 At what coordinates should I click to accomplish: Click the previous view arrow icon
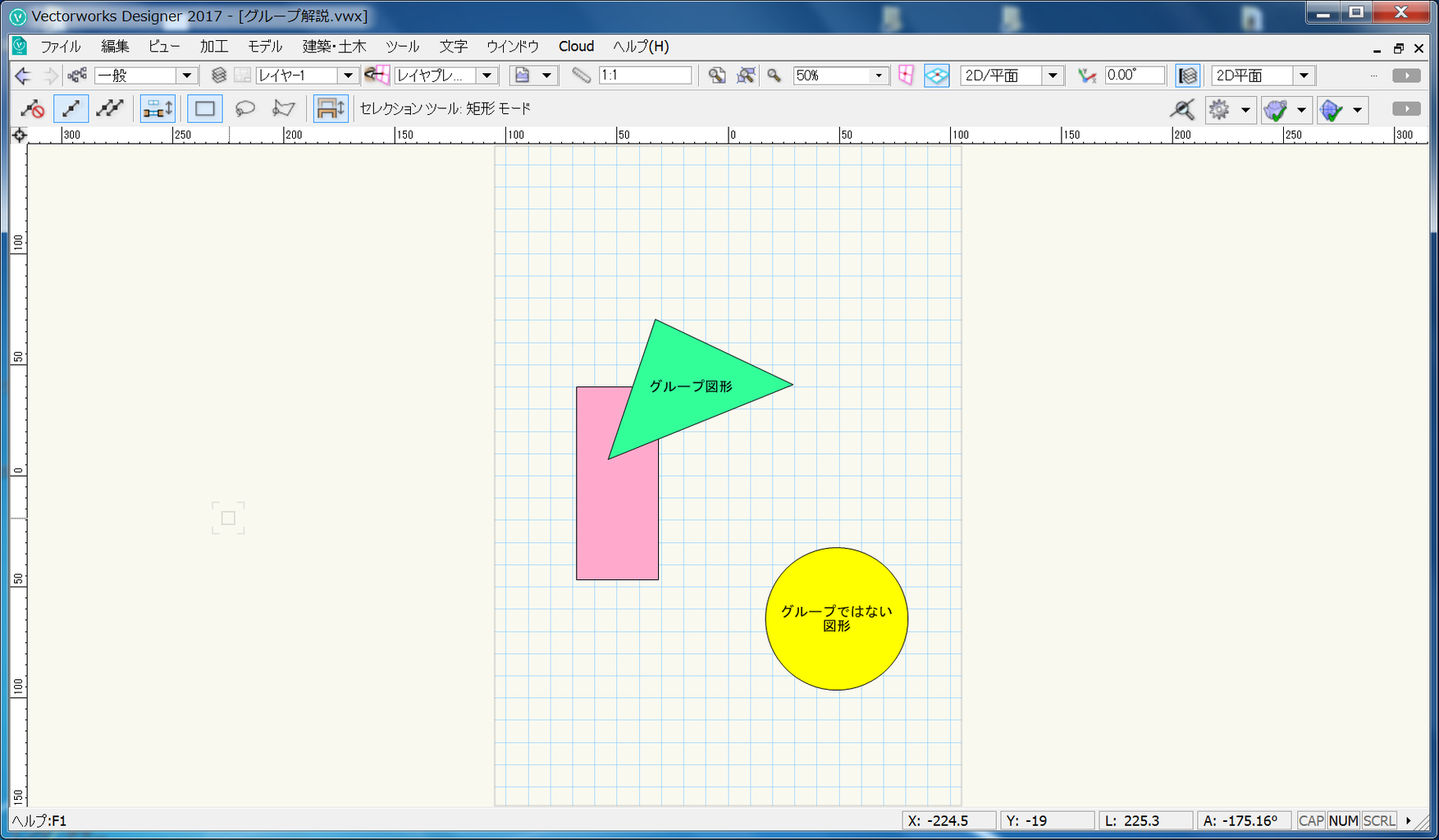[x=22, y=75]
